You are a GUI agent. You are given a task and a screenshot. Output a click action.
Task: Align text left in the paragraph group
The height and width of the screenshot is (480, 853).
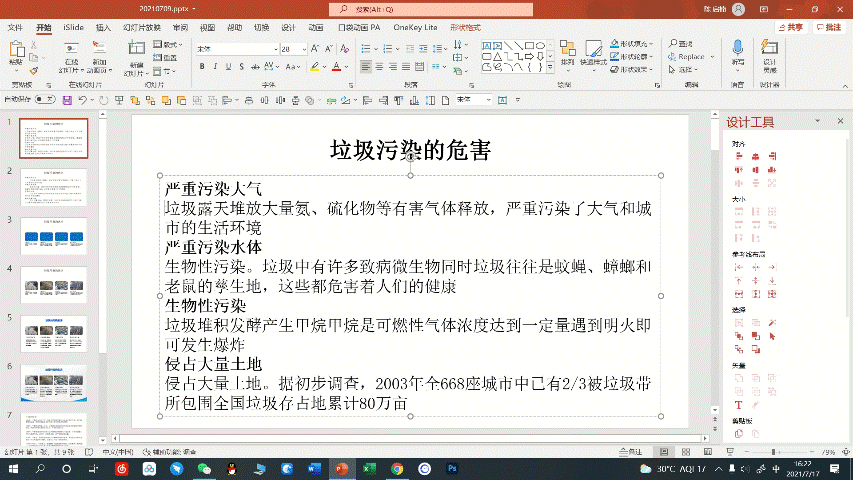[x=366, y=67]
